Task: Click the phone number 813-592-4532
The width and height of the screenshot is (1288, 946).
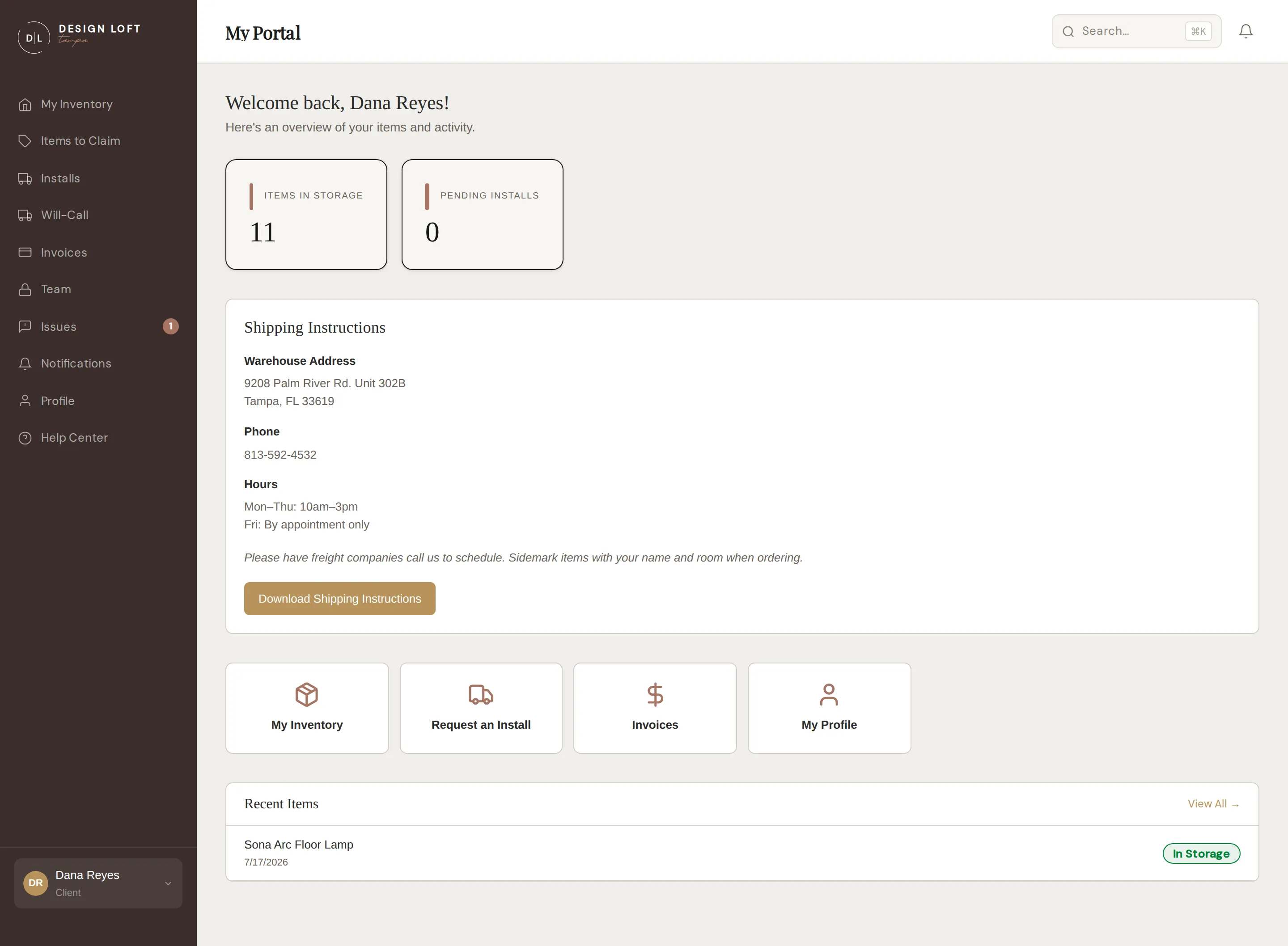Action: coord(280,455)
